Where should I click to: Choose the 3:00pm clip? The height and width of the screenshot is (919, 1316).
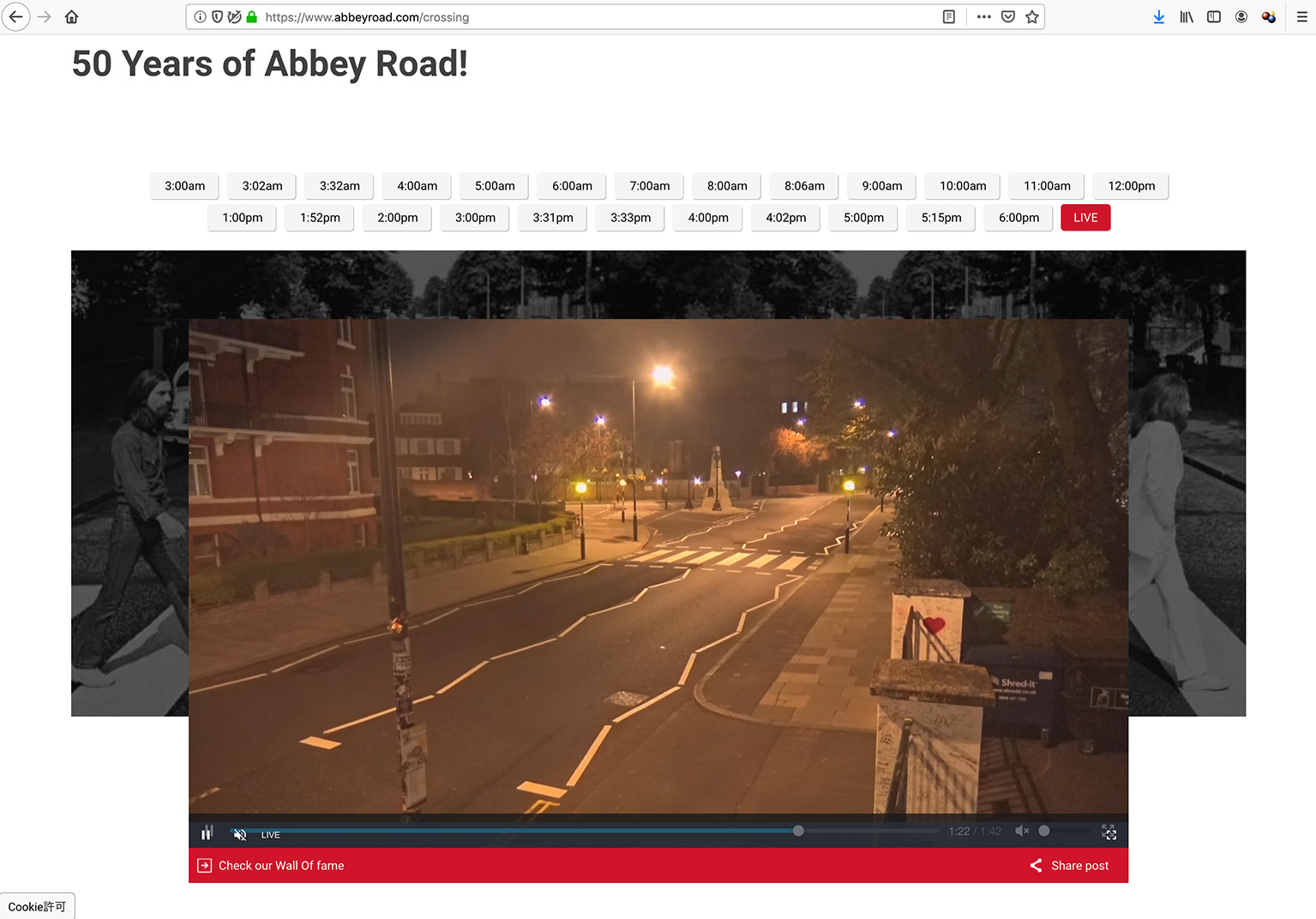click(x=475, y=218)
